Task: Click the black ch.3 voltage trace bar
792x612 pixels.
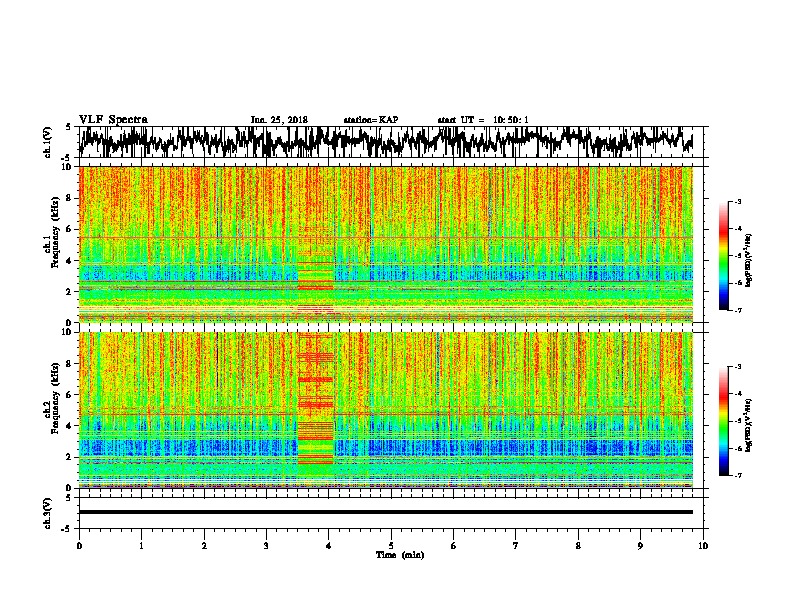Action: [x=386, y=512]
